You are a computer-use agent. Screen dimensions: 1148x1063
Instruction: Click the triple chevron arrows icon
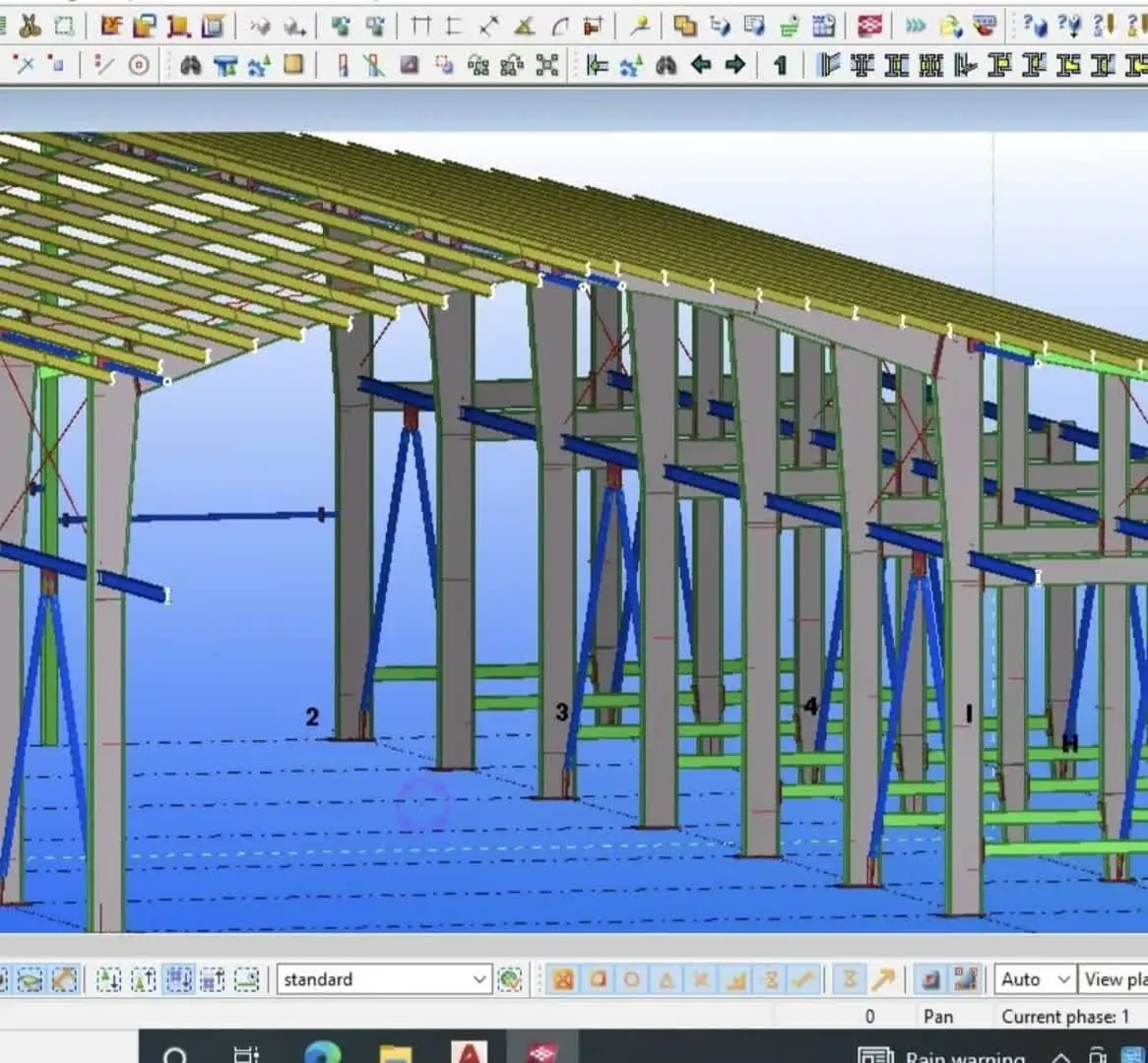916,26
